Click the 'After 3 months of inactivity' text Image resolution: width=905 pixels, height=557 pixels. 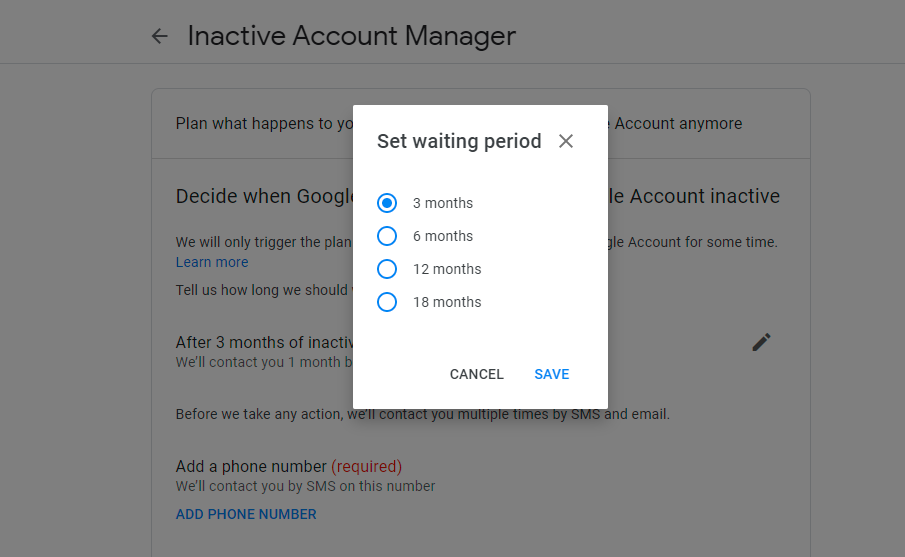(264, 342)
